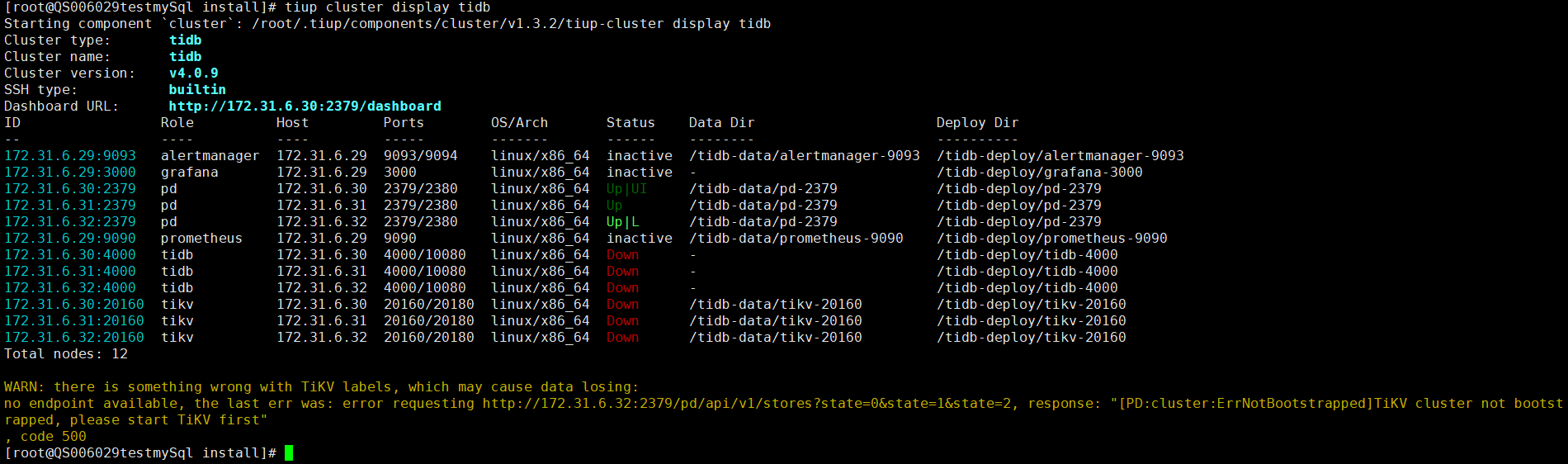Viewport: 1568px width, 464px height.
Task: Click ID 172.31.6.29:9090
Action: pos(70,239)
